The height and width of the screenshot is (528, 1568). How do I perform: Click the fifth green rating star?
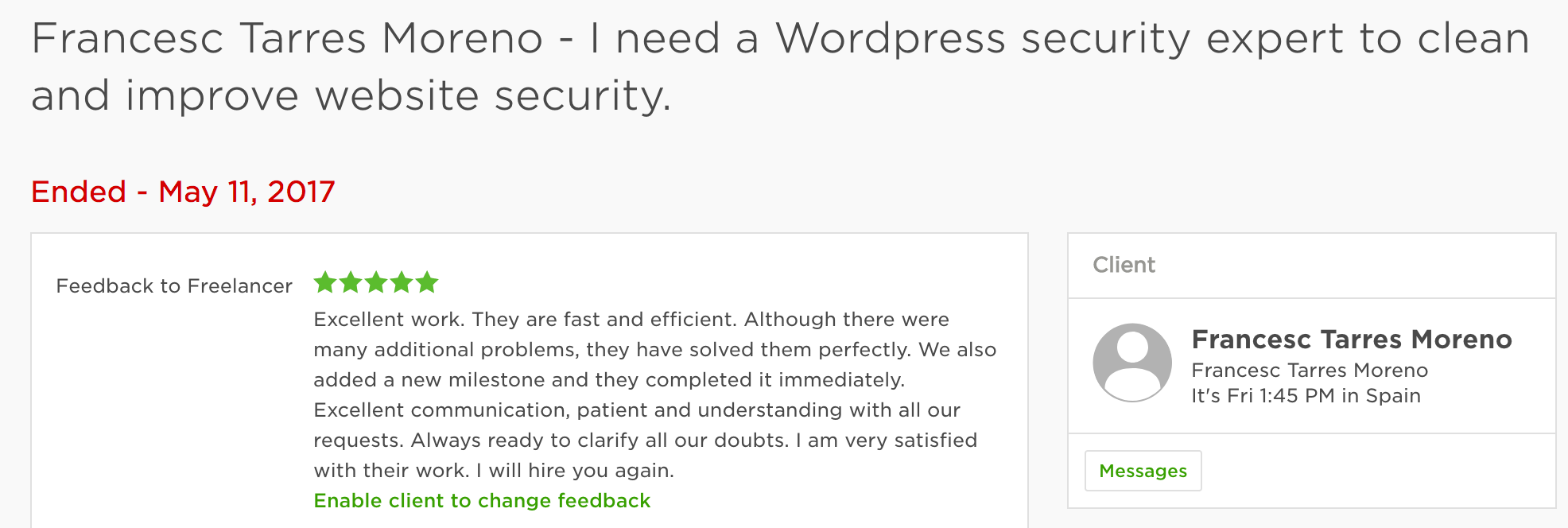(427, 281)
